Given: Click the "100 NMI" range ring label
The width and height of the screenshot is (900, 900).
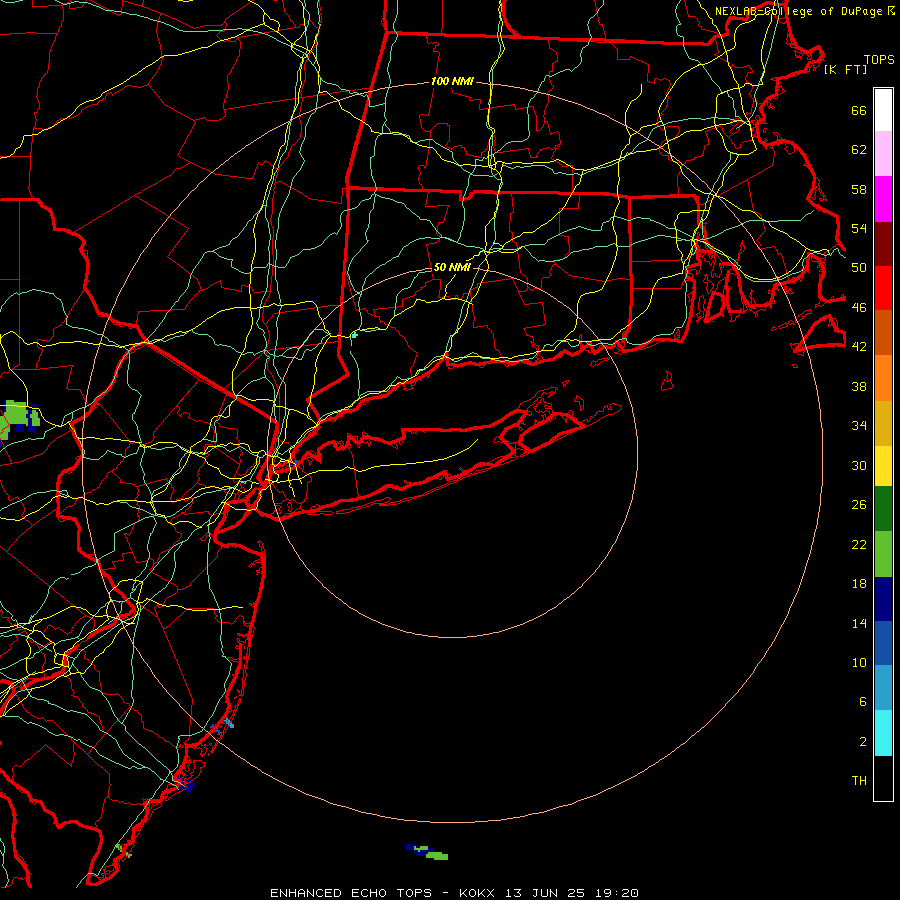Looking at the screenshot, I should coord(452,82).
